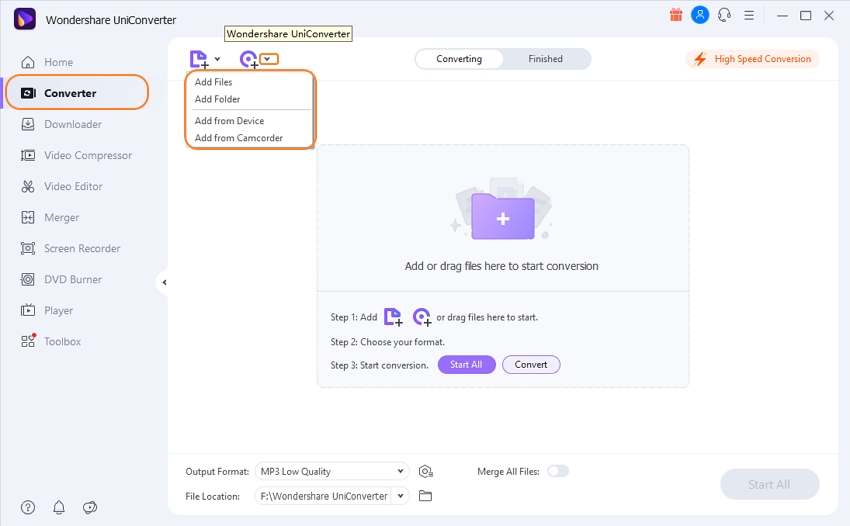850x526 pixels.
Task: Choose Add from Device menu entry
Action: (229, 121)
